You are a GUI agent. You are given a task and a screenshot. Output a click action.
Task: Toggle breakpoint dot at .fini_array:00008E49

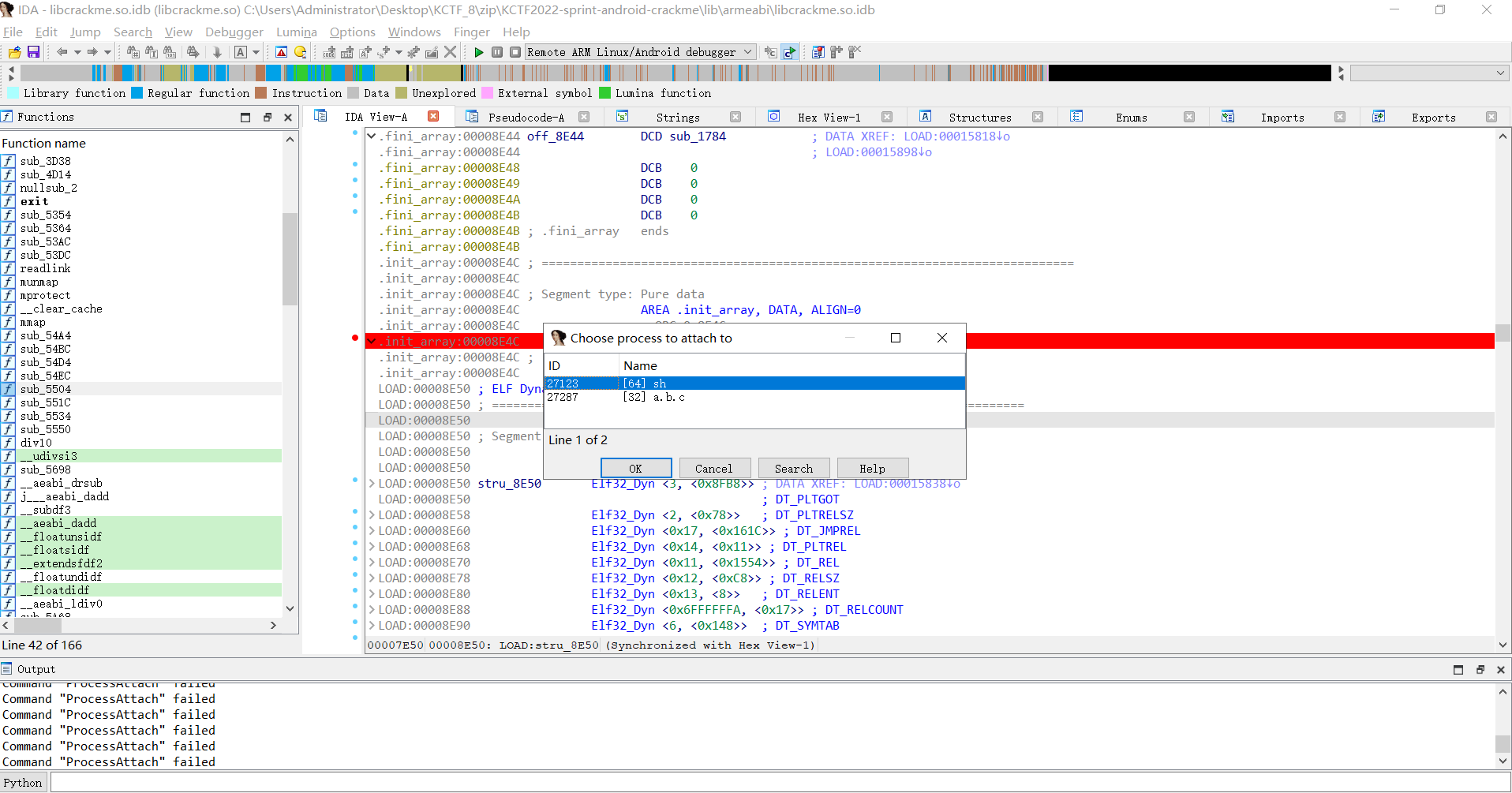coord(355,181)
